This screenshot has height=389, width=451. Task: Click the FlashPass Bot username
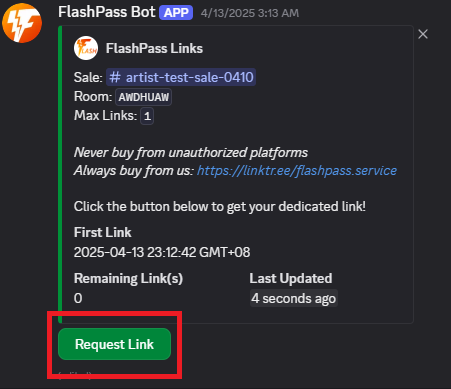point(107,12)
